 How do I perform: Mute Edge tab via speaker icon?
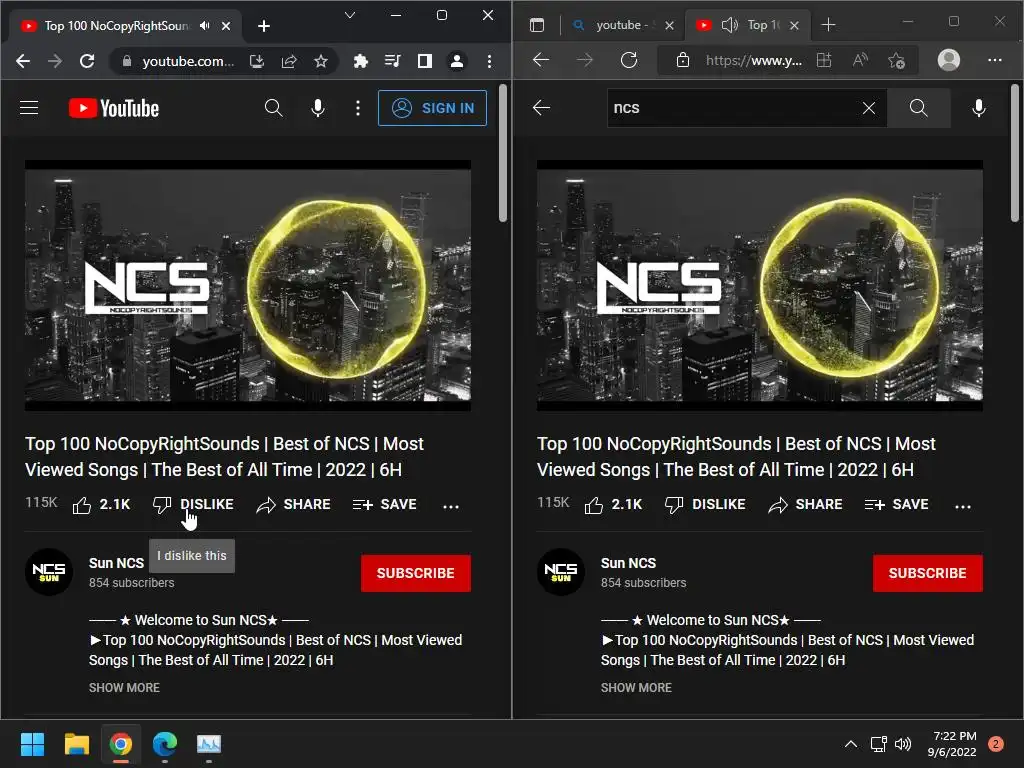[x=729, y=25]
